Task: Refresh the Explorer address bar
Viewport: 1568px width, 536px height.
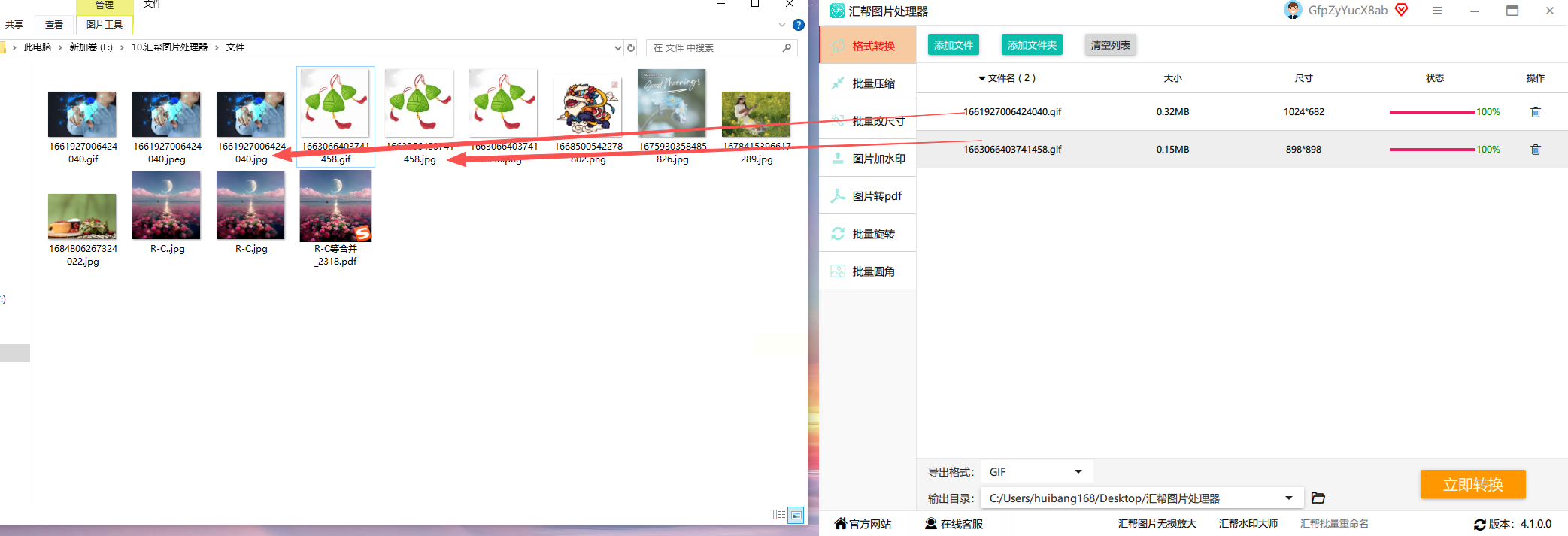Action: (x=631, y=47)
